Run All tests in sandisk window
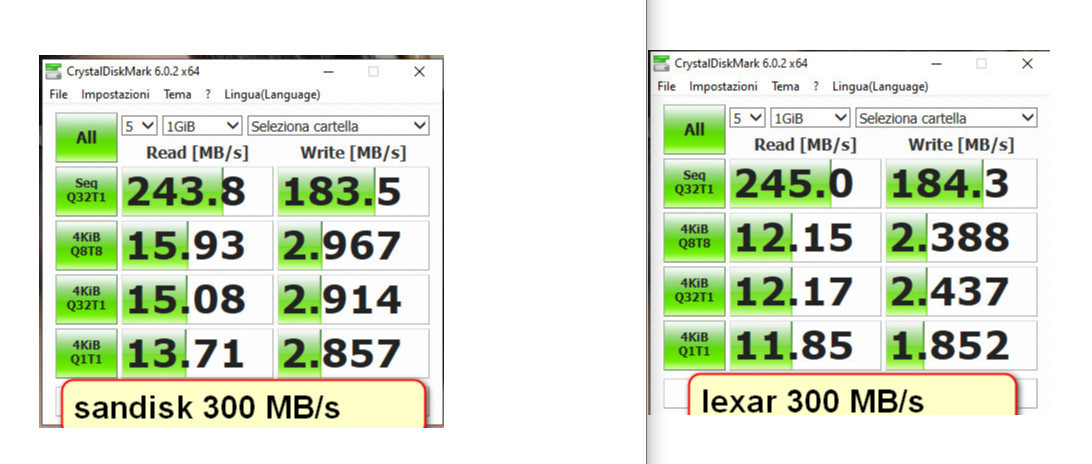 pos(86,138)
